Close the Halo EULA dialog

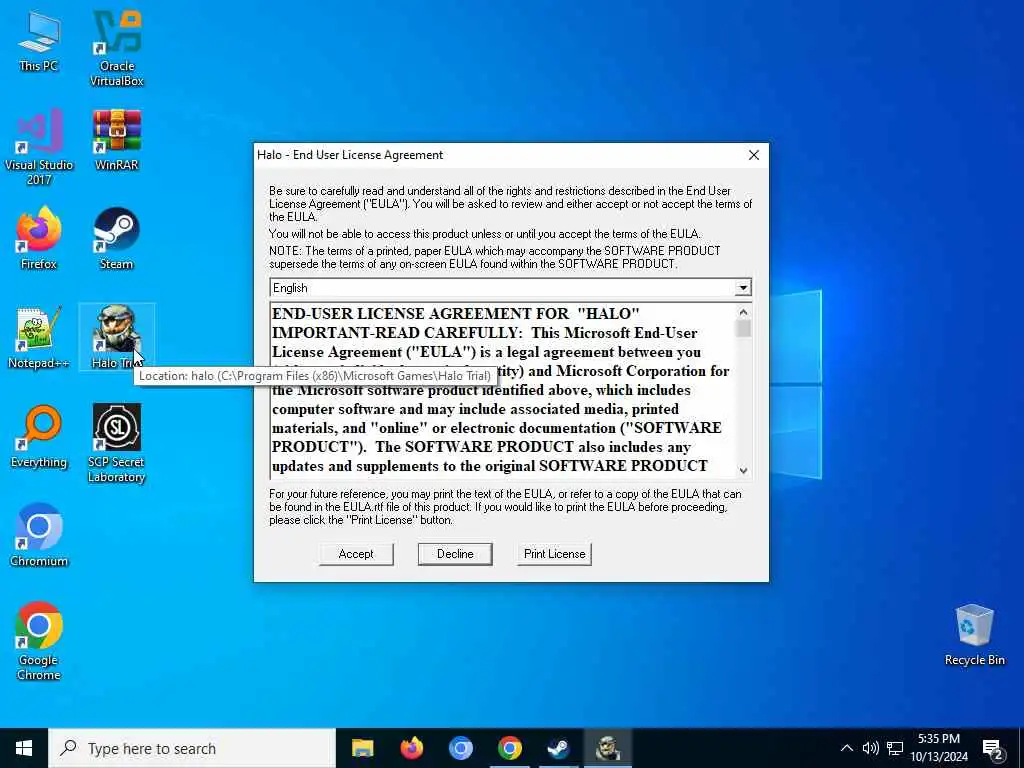[754, 155]
